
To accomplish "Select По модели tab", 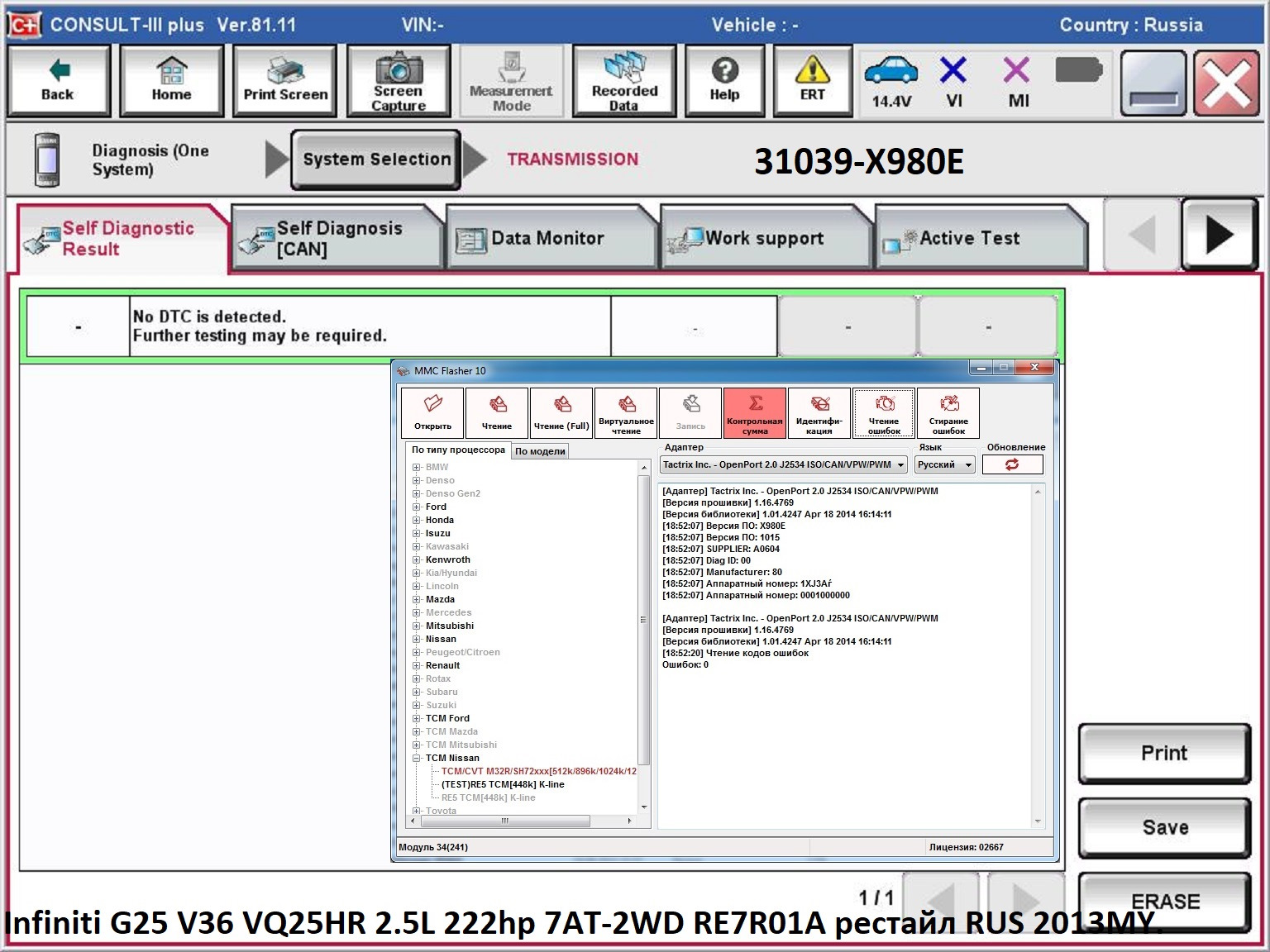I will (x=540, y=451).
